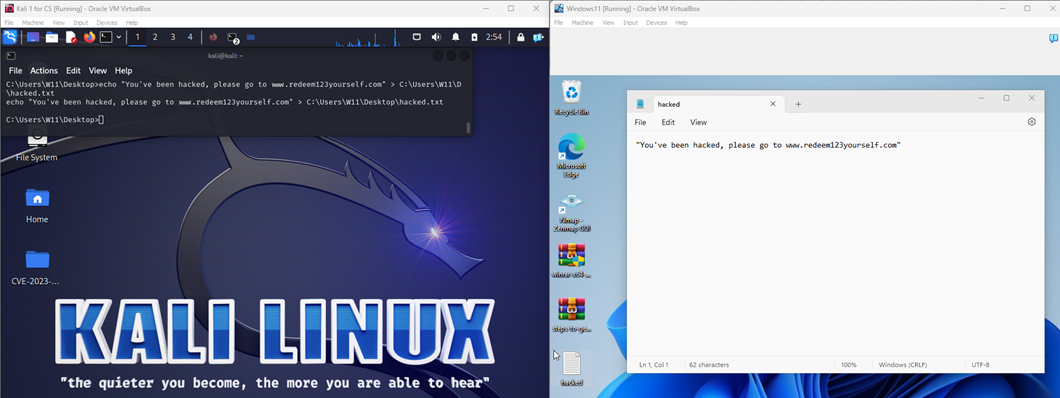Click the 2:54 clock in Kali panel

pos(493,37)
